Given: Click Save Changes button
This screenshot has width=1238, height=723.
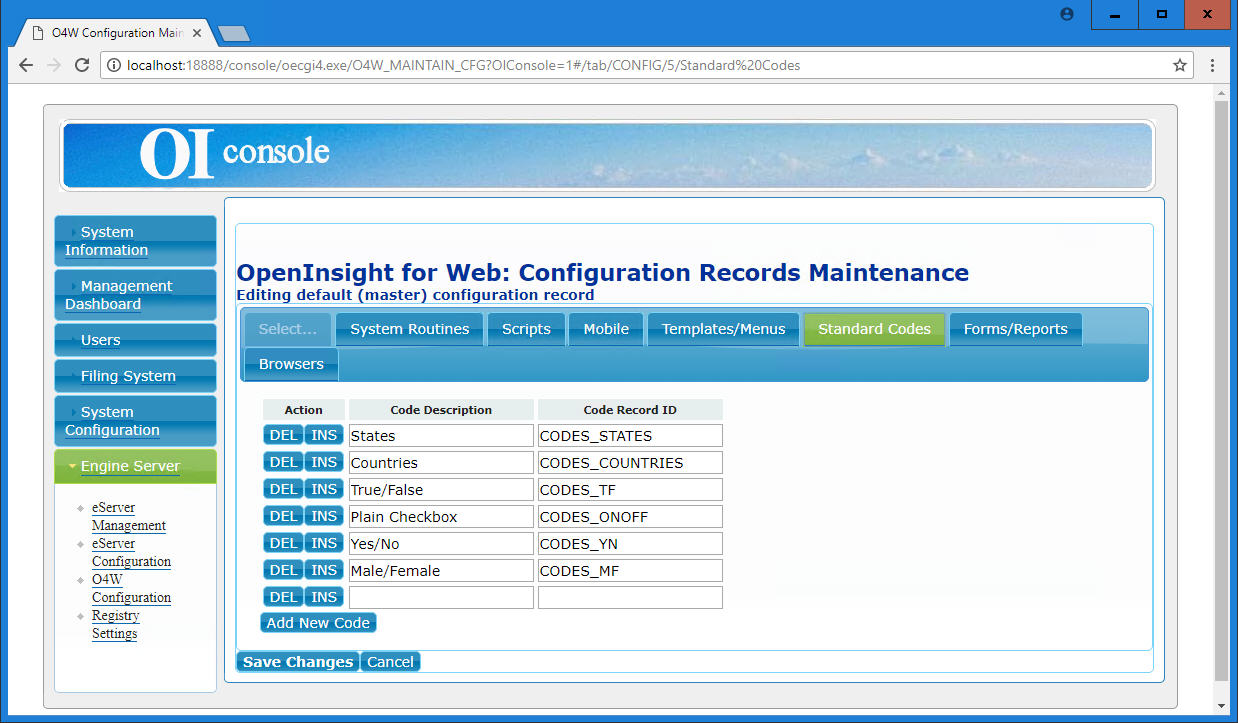Looking at the screenshot, I should [x=298, y=662].
